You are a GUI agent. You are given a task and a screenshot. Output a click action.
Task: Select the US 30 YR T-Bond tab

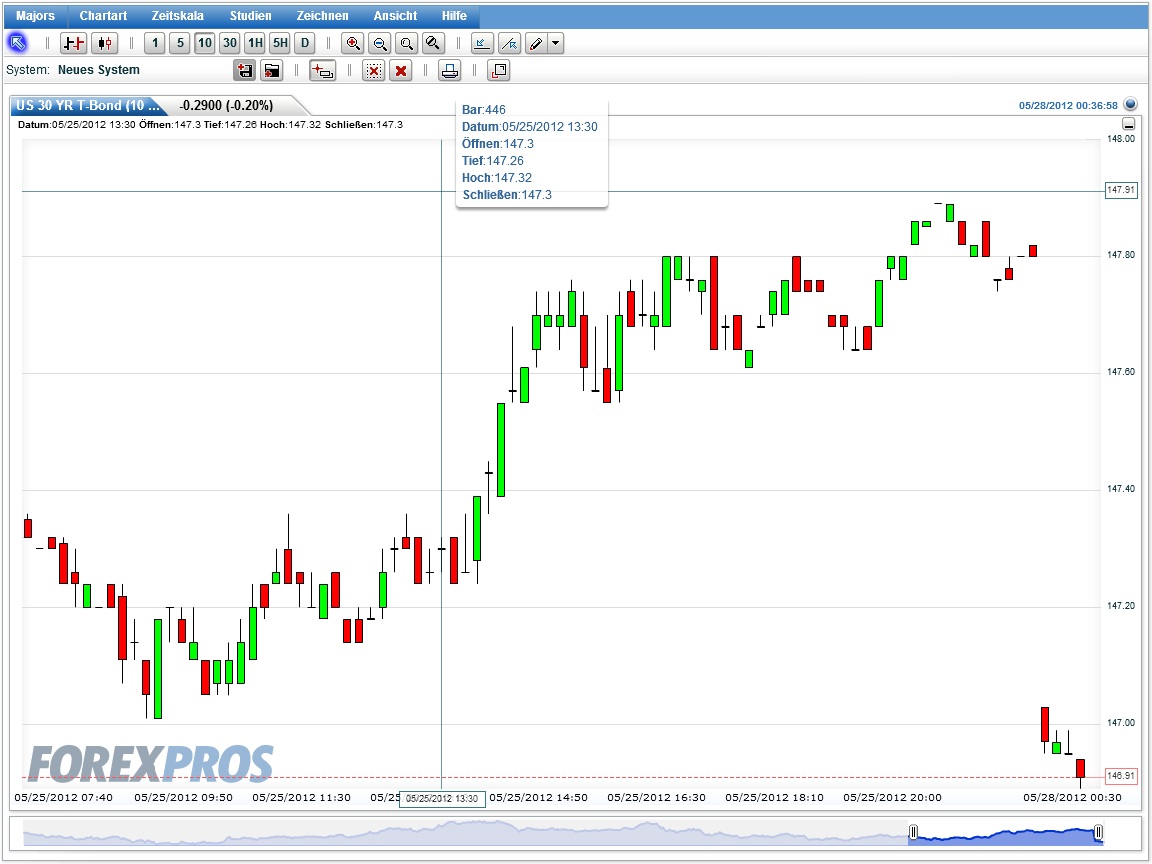click(x=87, y=105)
